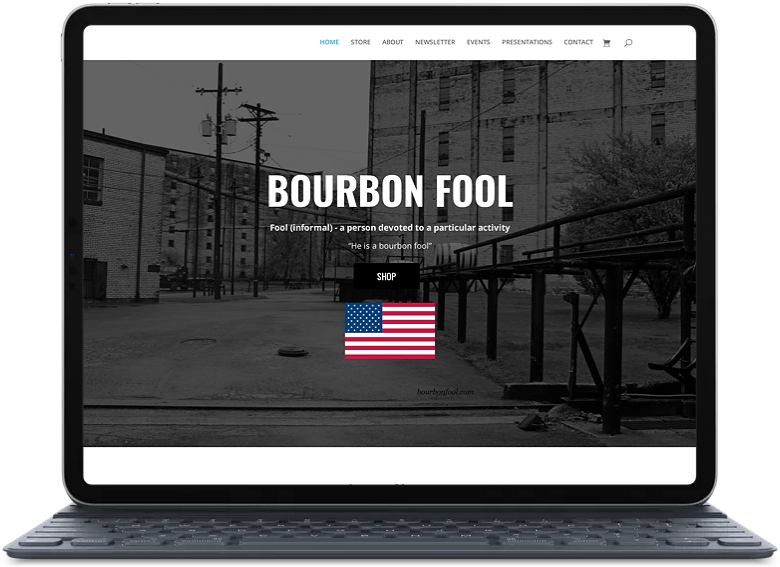Choose PRESENTATIONS in the nav bar
Viewport: 780px width, 567px height.
point(527,42)
